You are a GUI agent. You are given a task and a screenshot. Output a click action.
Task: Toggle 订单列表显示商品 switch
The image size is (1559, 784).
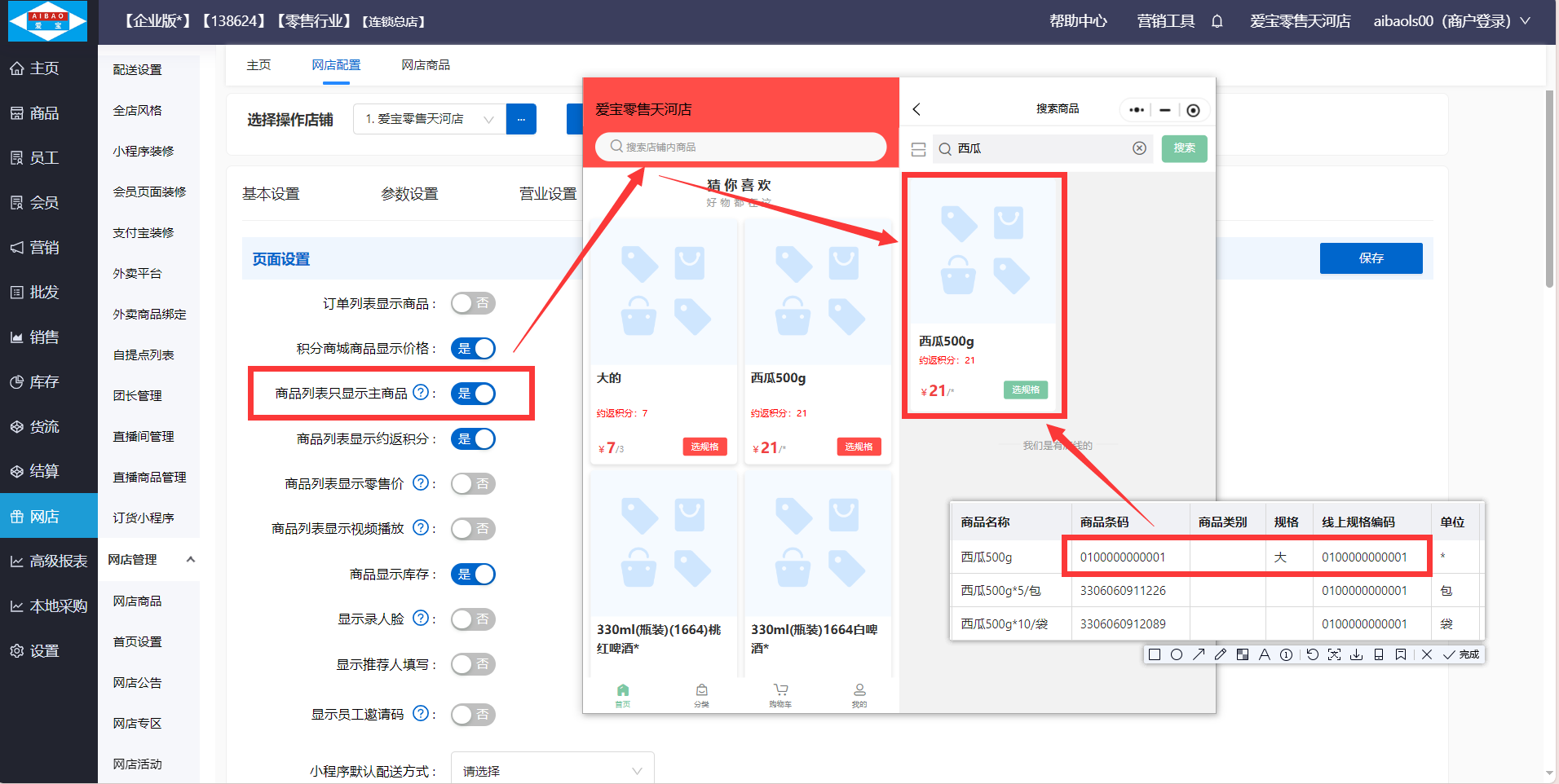click(473, 303)
